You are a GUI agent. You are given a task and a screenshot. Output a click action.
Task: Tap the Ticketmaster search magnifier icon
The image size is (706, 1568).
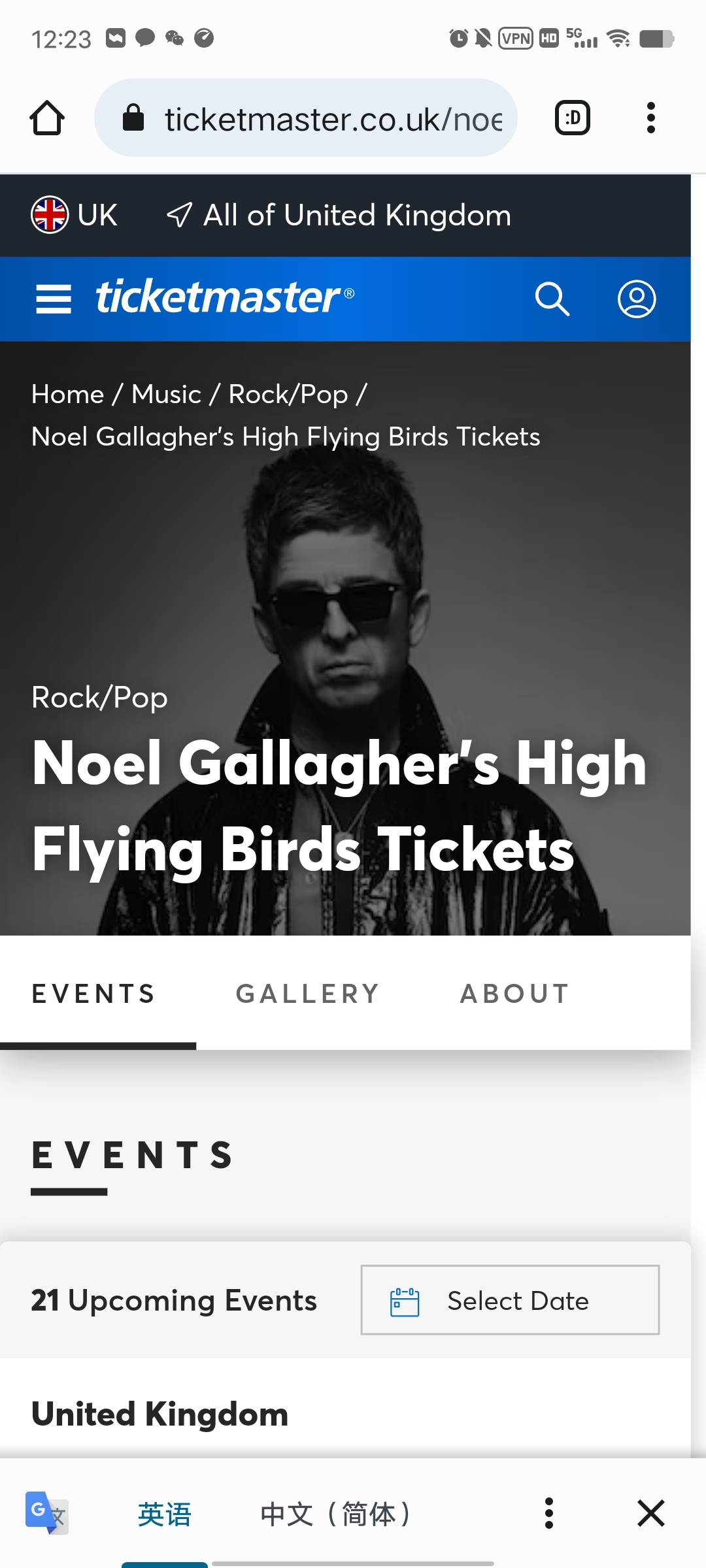pos(552,299)
